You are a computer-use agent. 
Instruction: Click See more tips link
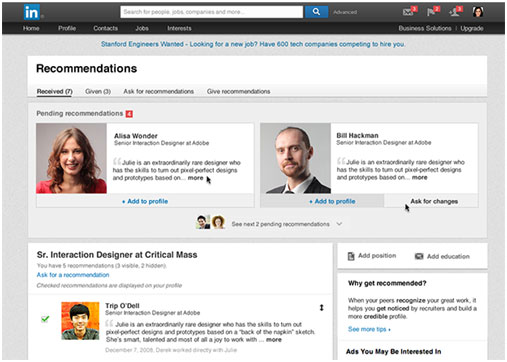pos(369,329)
